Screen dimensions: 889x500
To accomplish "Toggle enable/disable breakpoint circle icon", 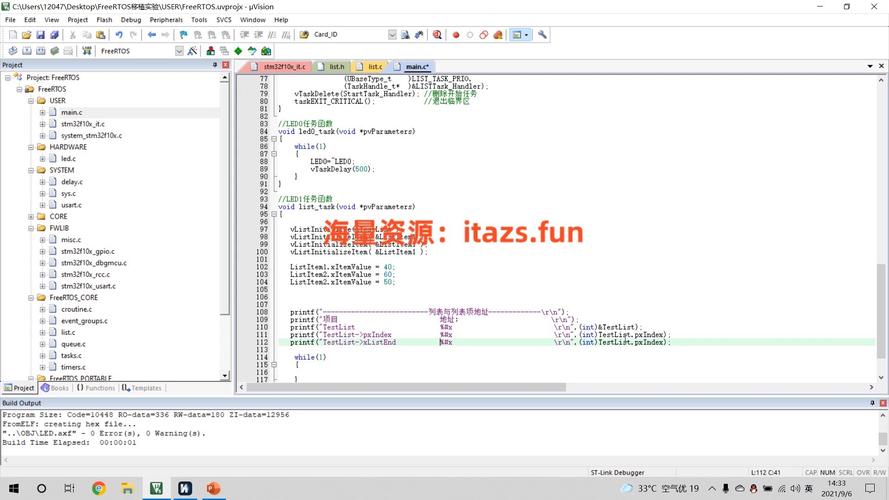I will (469, 35).
